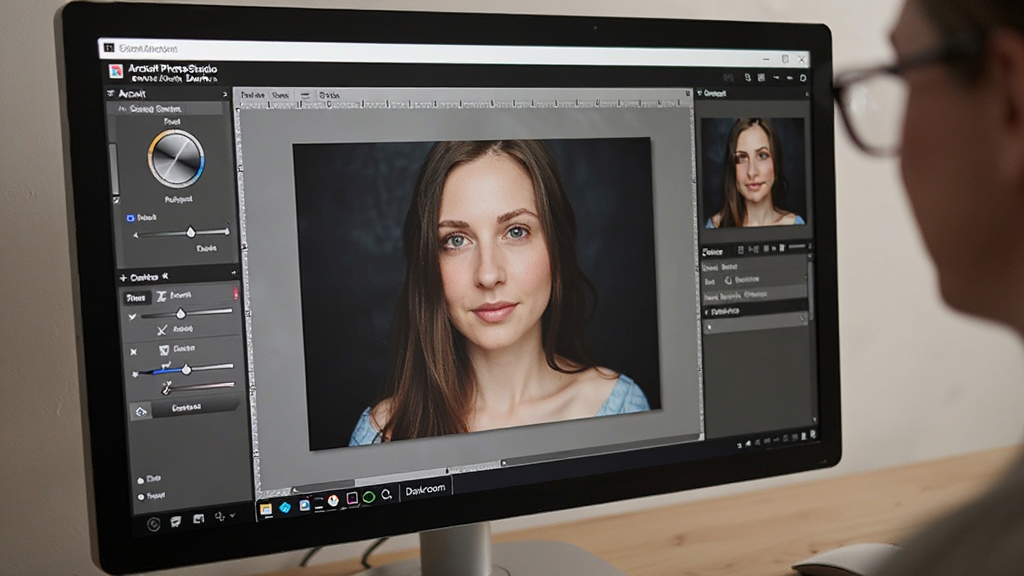Click the first icon in top-right toolbar
The width and height of the screenshot is (1024, 576).
pos(728,78)
